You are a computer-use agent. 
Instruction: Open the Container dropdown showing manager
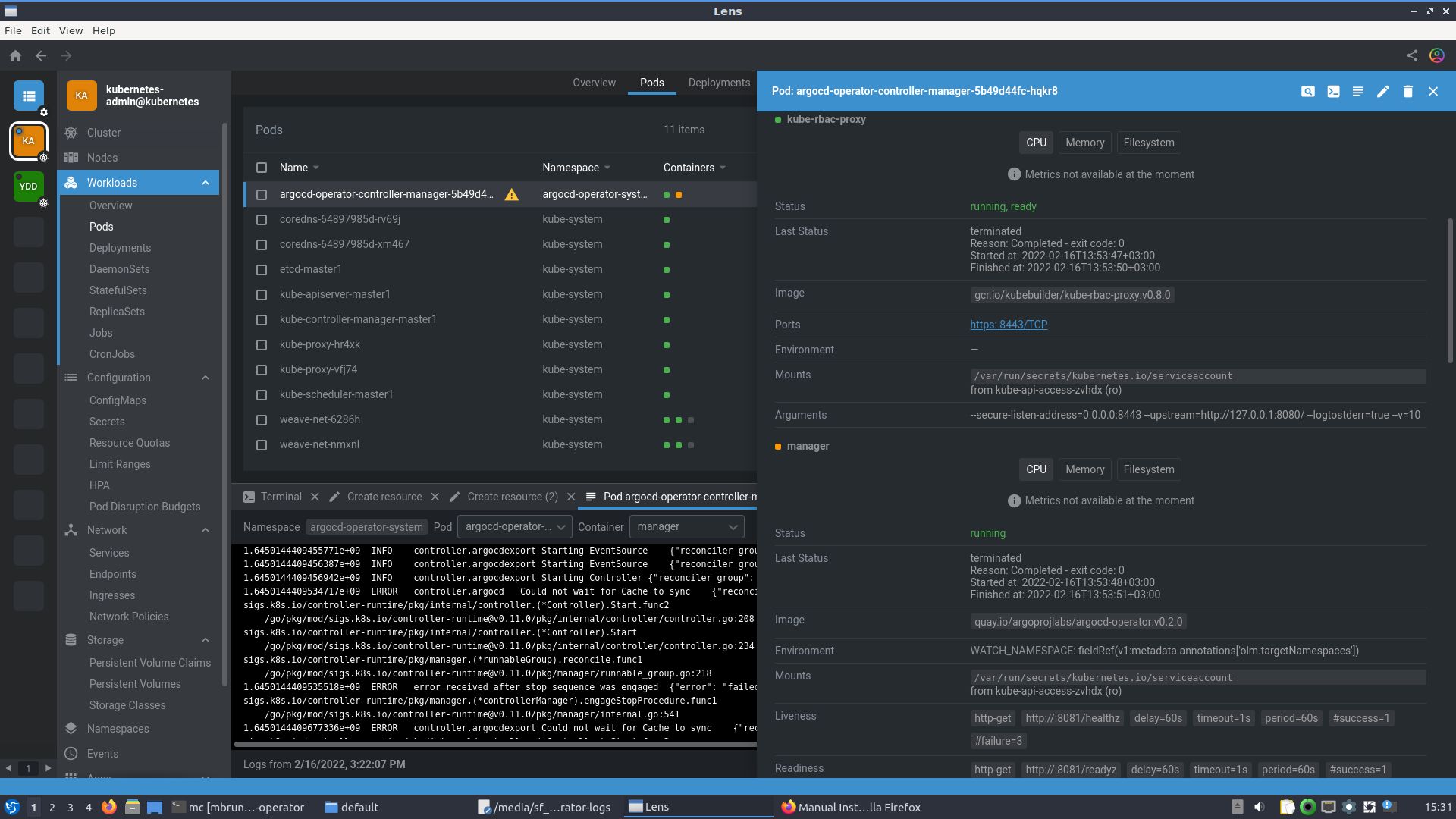point(686,526)
